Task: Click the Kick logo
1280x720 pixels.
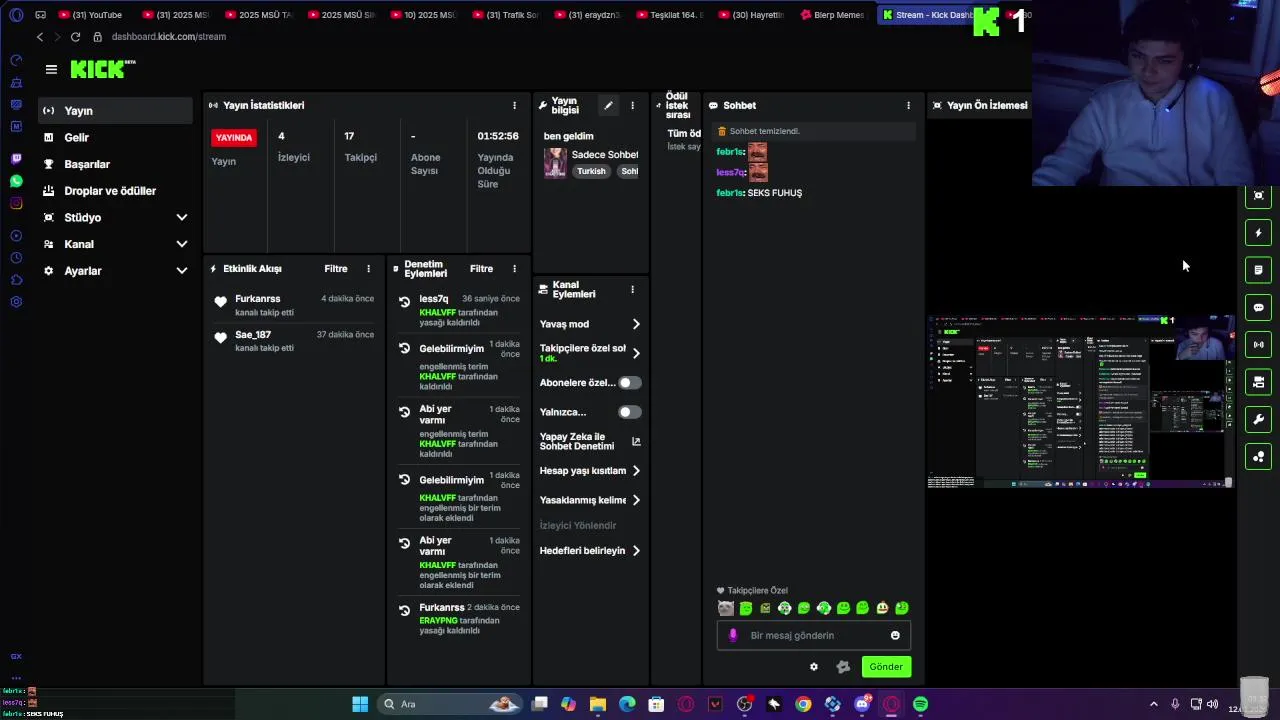Action: click(x=103, y=69)
